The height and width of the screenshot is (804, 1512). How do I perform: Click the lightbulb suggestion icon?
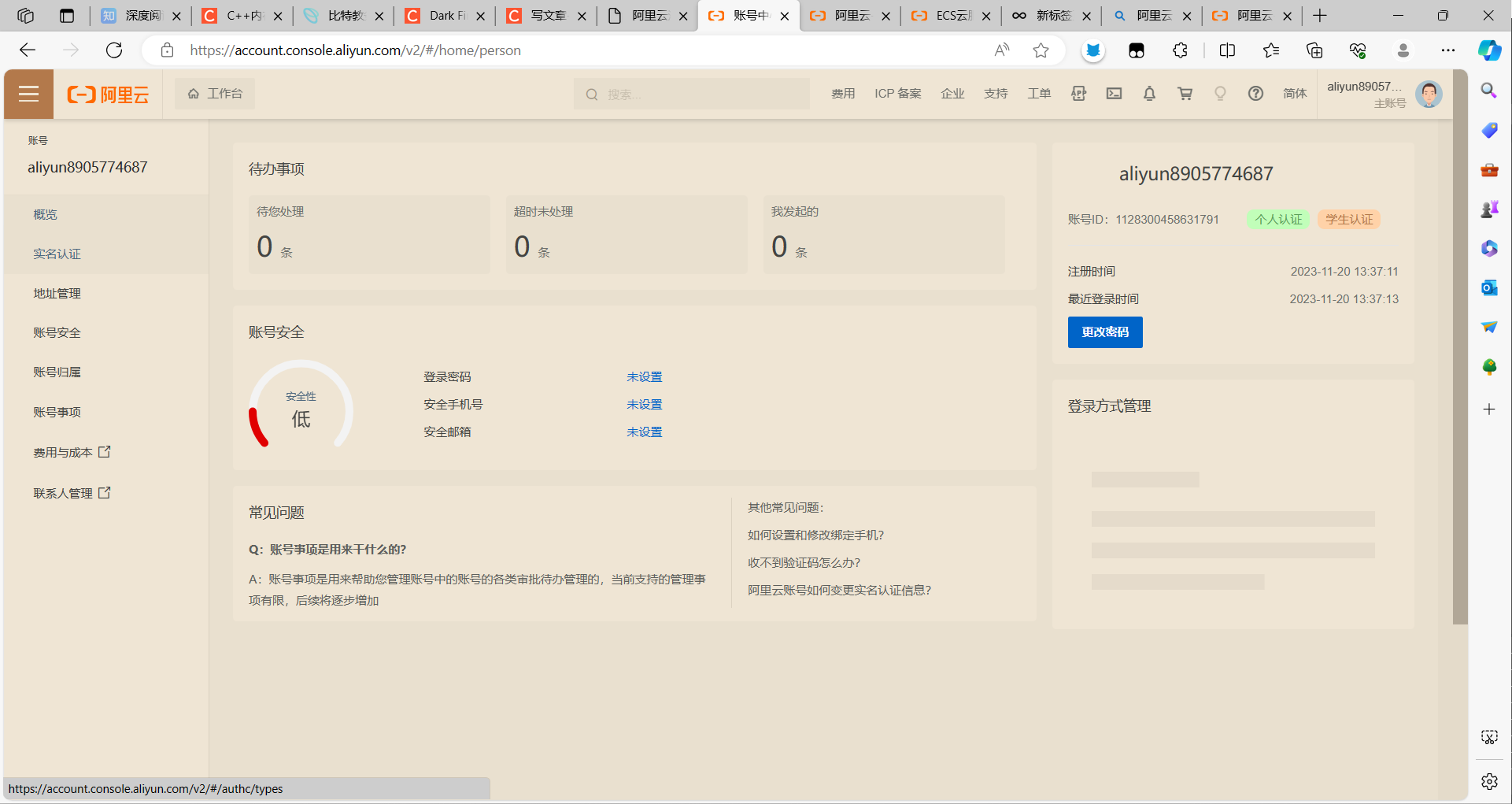point(1220,94)
